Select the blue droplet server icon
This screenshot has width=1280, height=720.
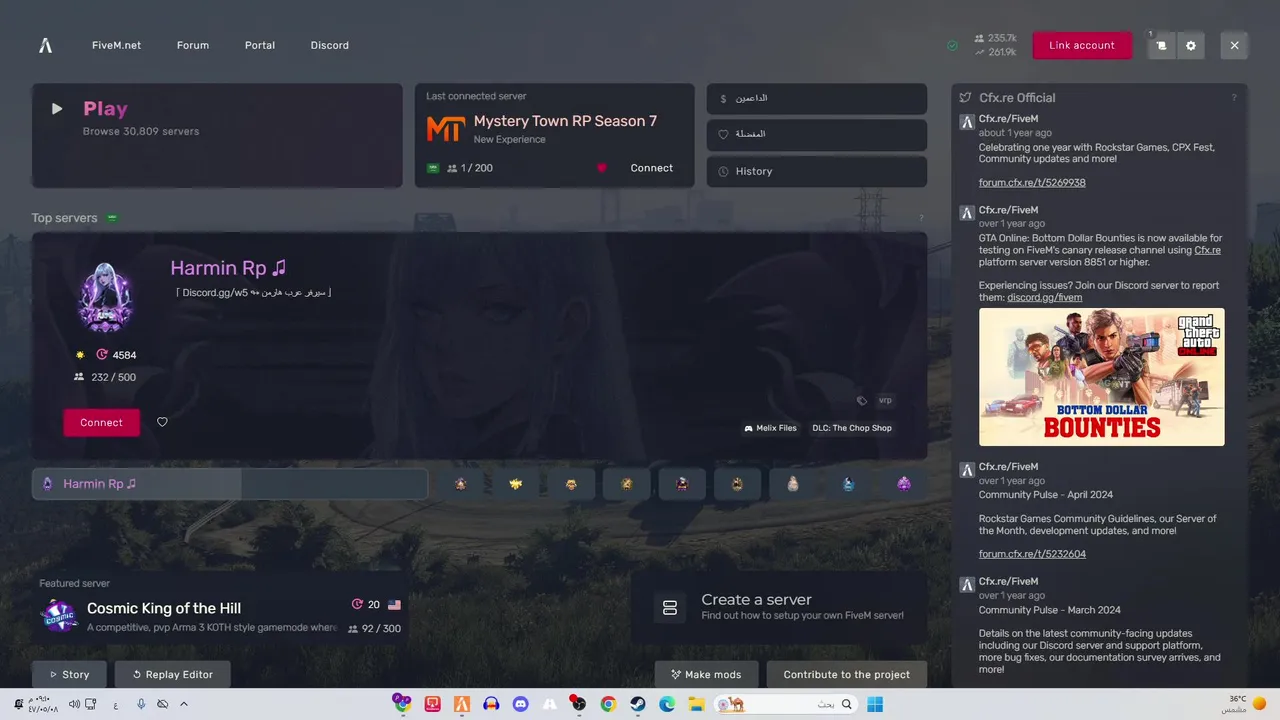tap(848, 484)
